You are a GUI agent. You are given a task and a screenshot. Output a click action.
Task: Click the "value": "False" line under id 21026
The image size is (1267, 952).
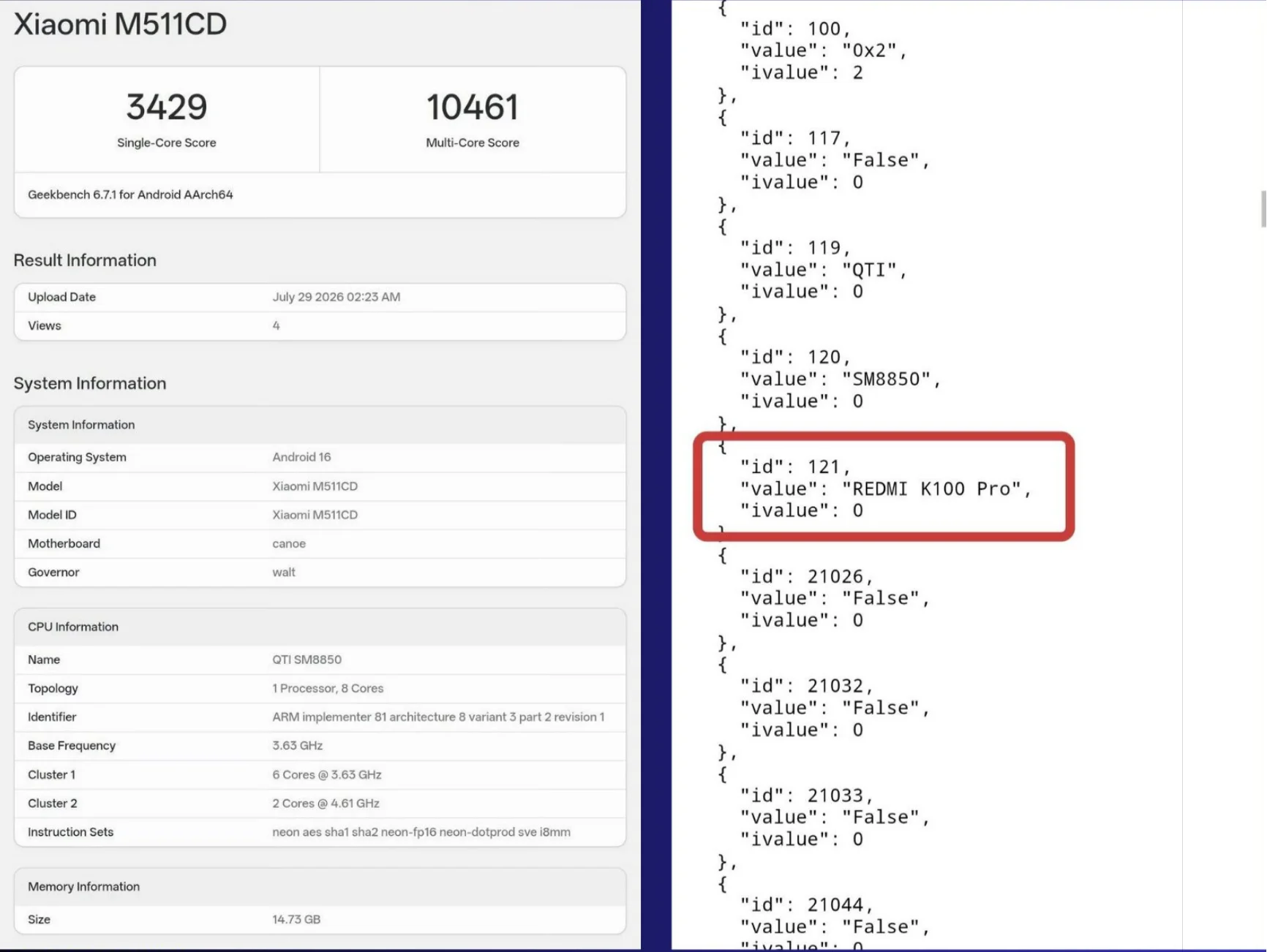835,598
